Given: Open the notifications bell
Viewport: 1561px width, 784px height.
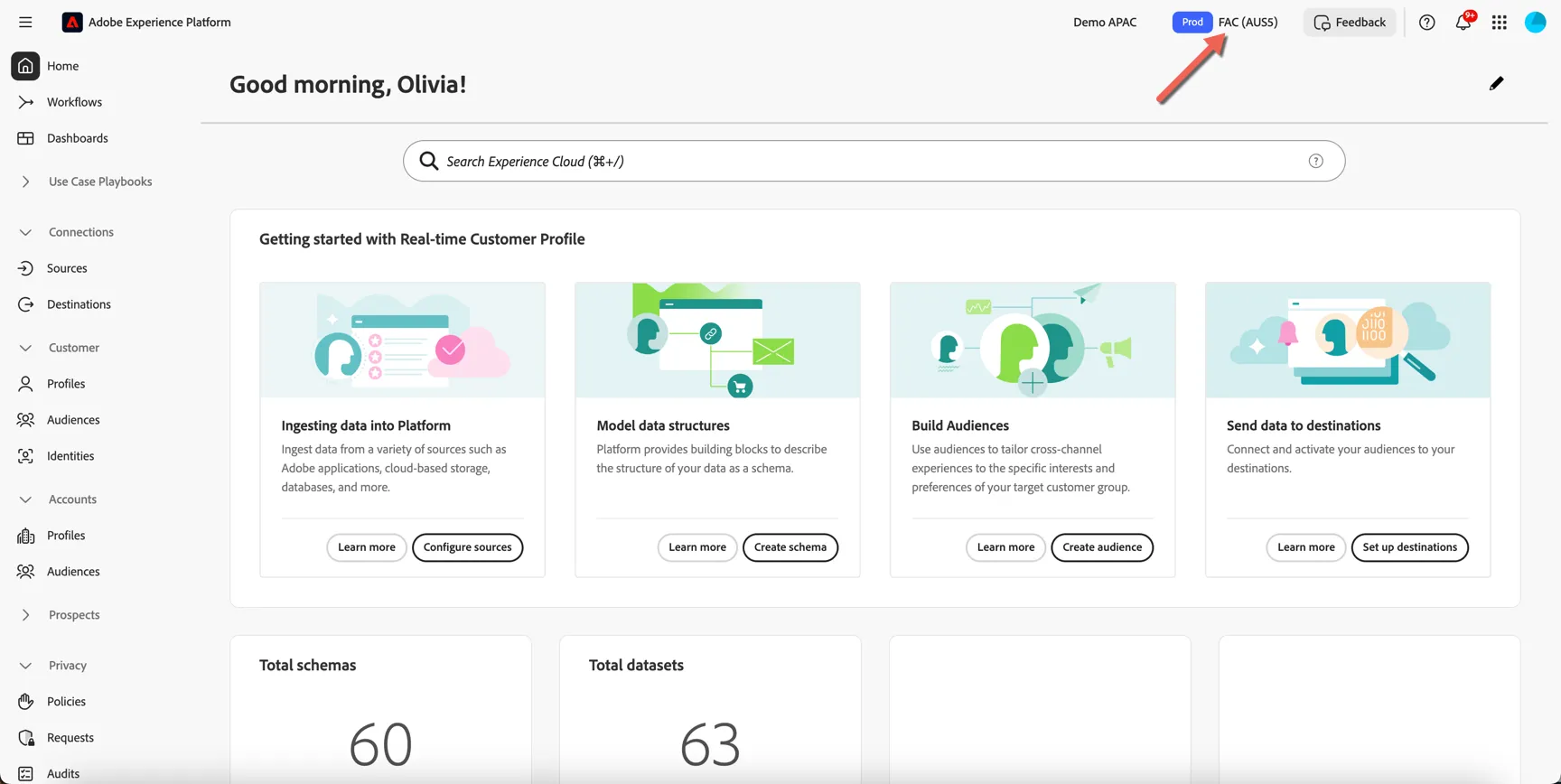Looking at the screenshot, I should click(1463, 22).
